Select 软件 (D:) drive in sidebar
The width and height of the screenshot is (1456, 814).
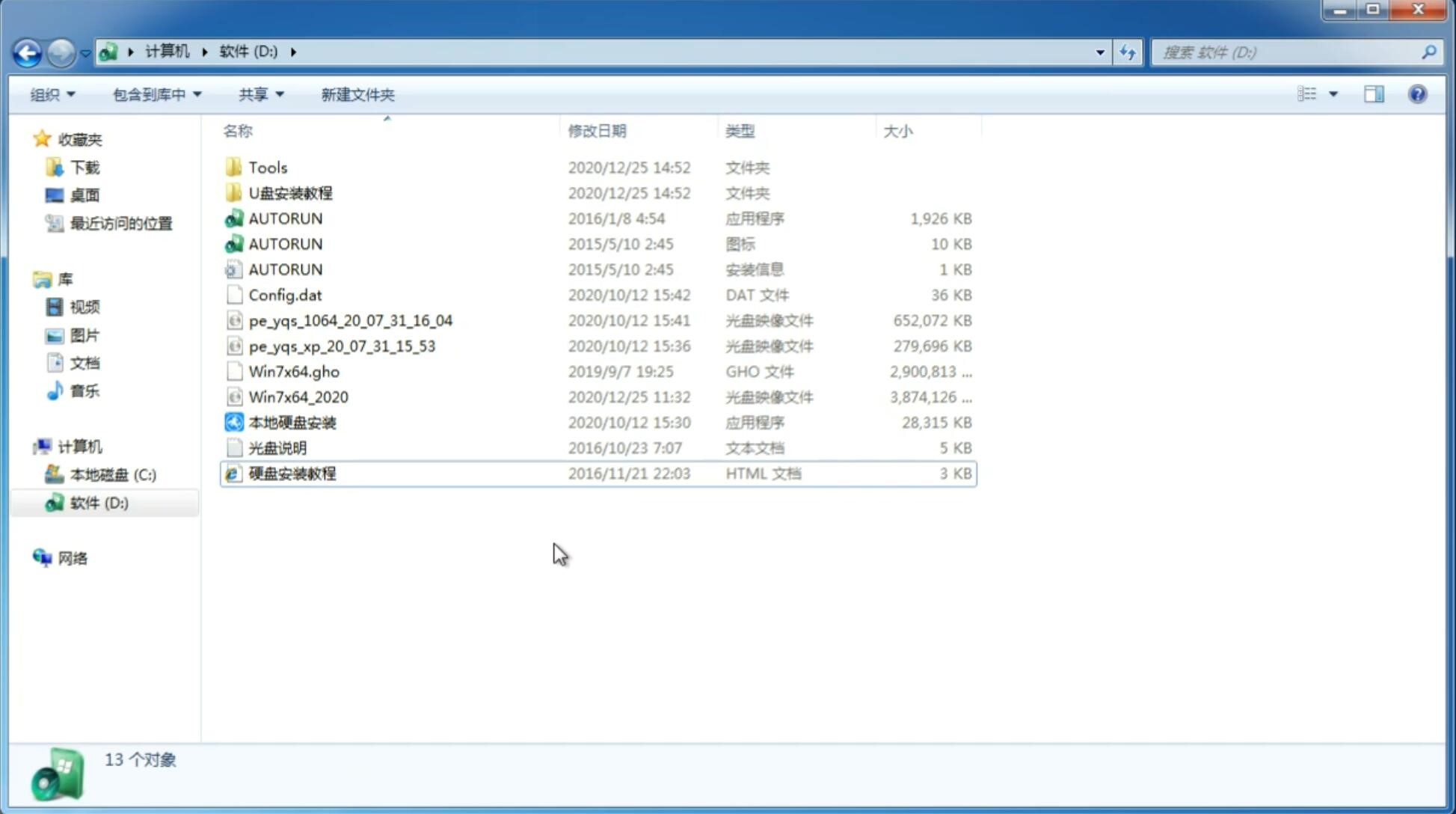[x=99, y=502]
